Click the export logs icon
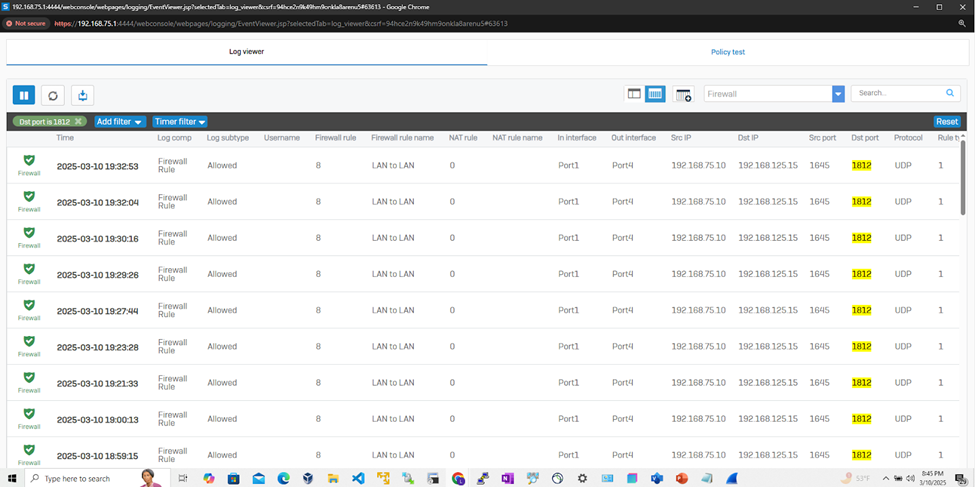The width and height of the screenshot is (975, 487). (83, 95)
